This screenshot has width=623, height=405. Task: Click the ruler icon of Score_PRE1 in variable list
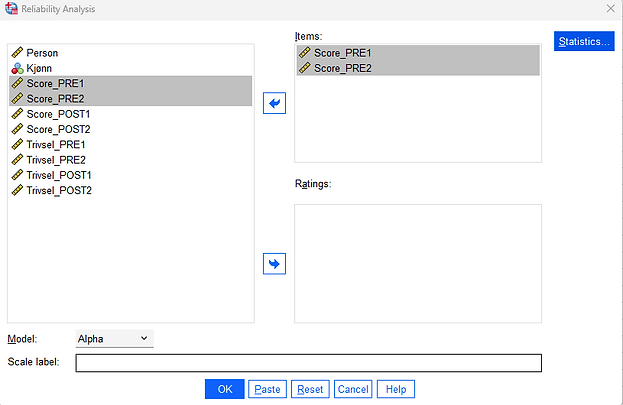pyautogui.click(x=17, y=83)
